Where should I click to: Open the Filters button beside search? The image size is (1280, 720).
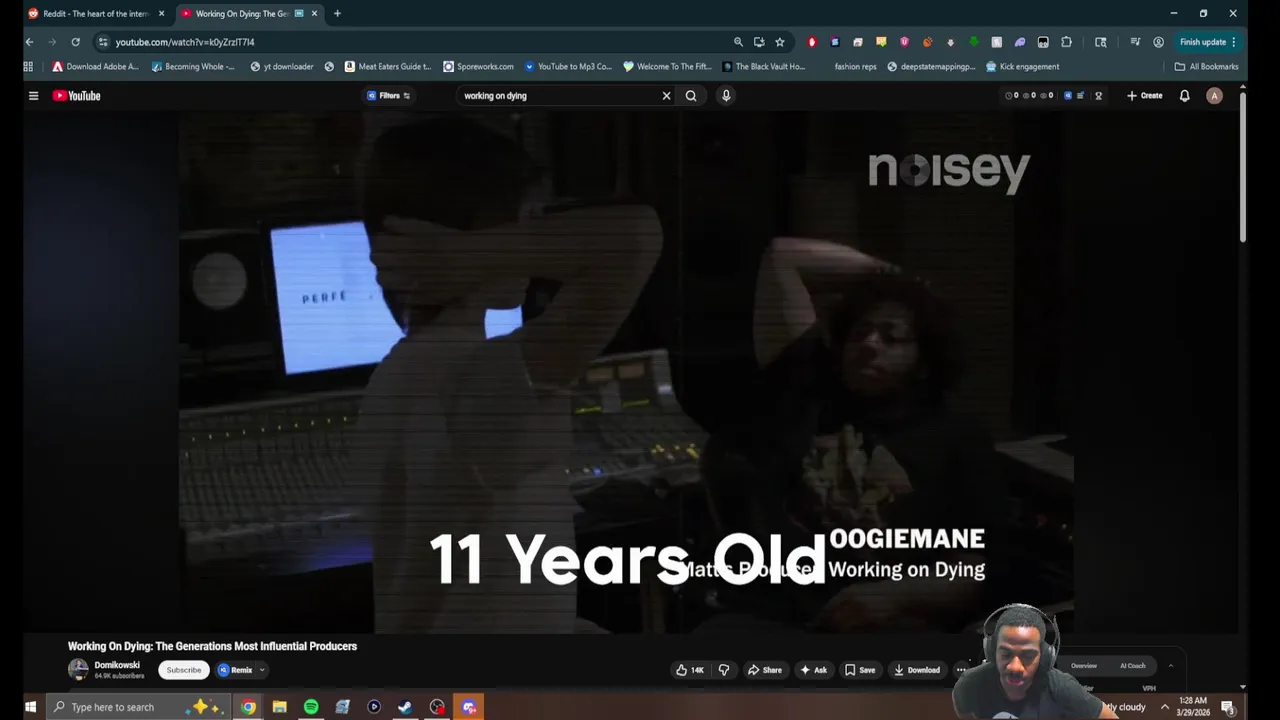coord(389,96)
